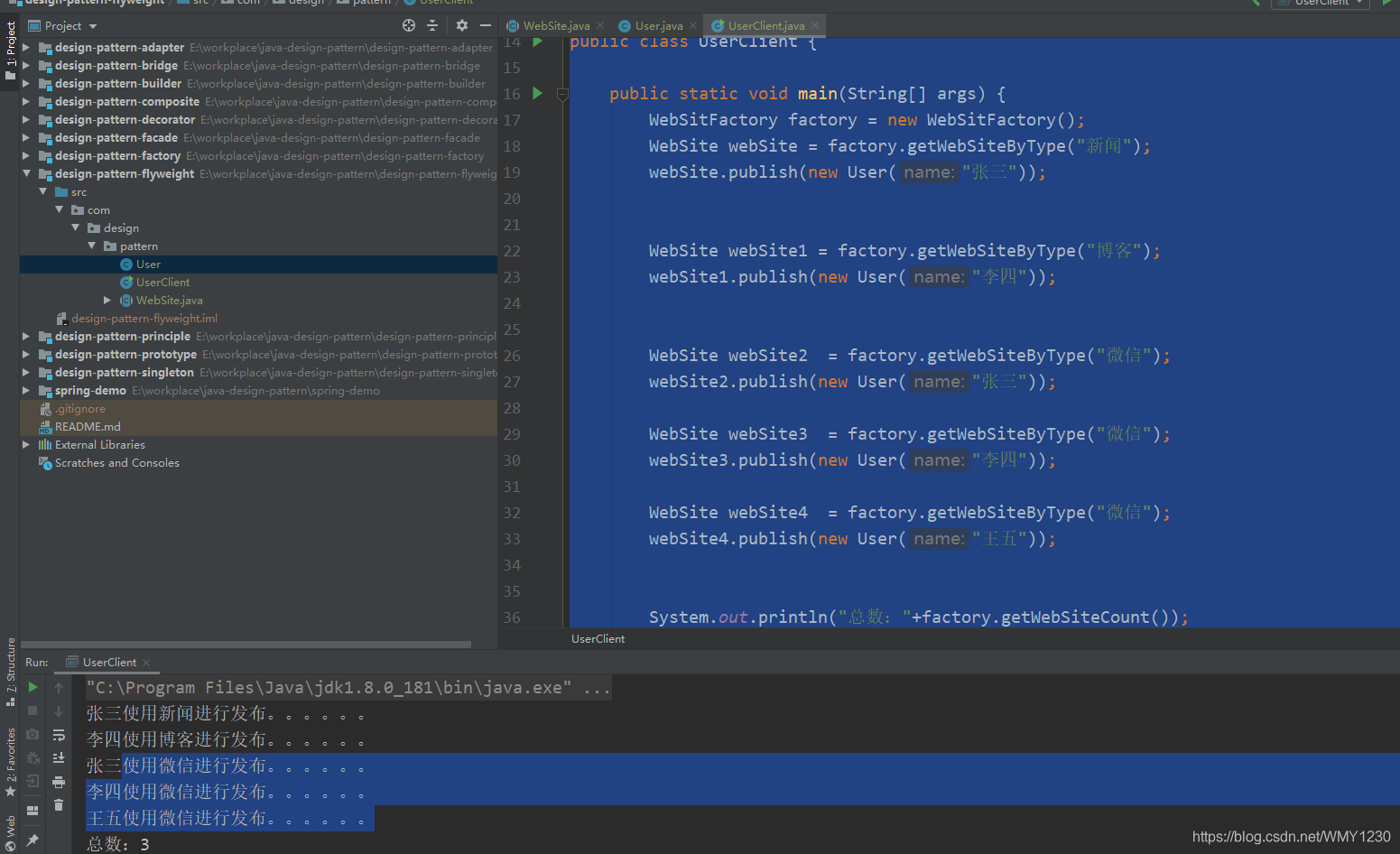Expand the design-pattern-bridge module

(26, 65)
